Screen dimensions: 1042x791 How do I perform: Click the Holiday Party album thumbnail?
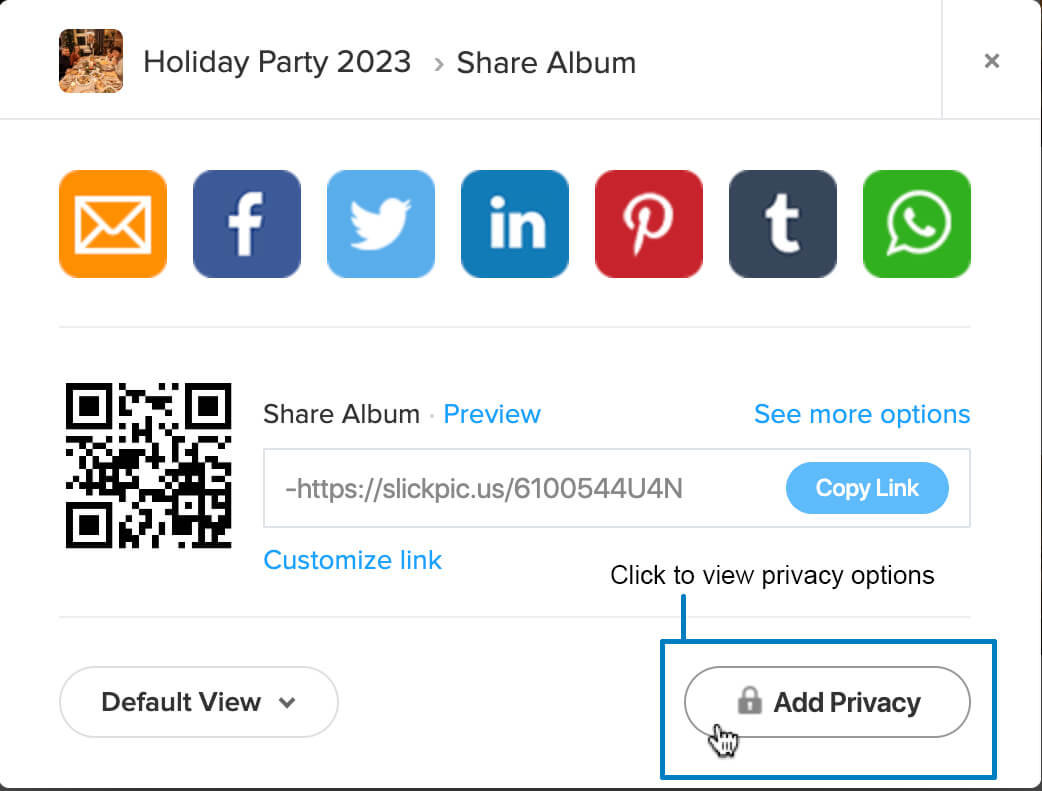tap(91, 61)
